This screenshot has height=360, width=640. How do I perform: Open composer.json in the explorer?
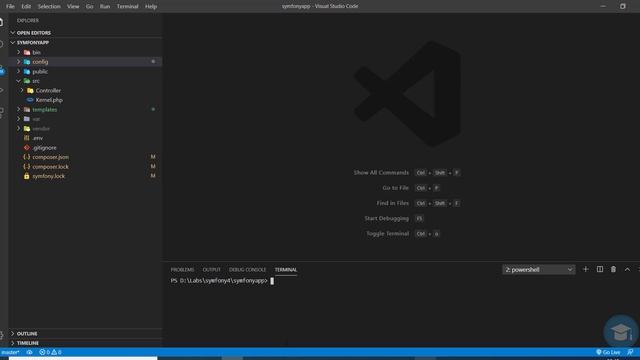click(x=51, y=157)
